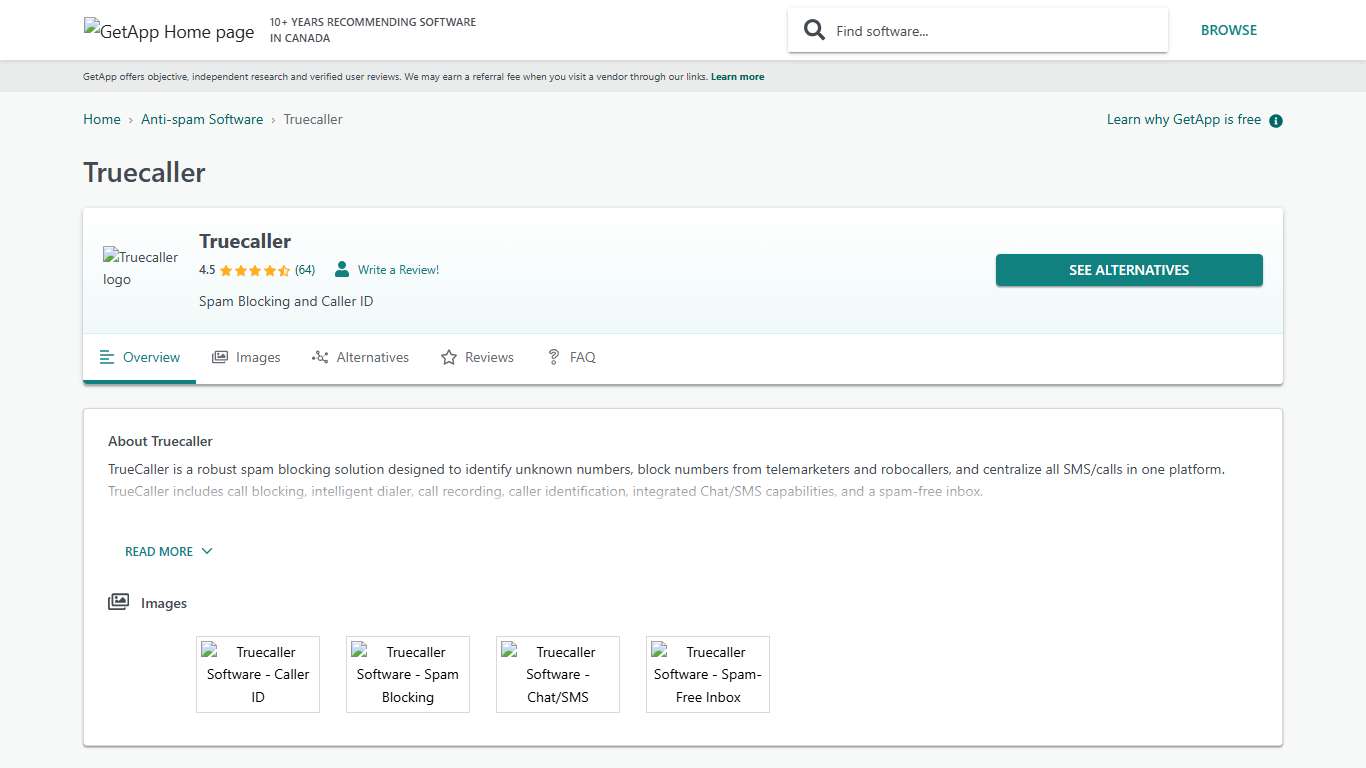
Task: Click the person icon beside Write a Review
Action: coord(342,270)
